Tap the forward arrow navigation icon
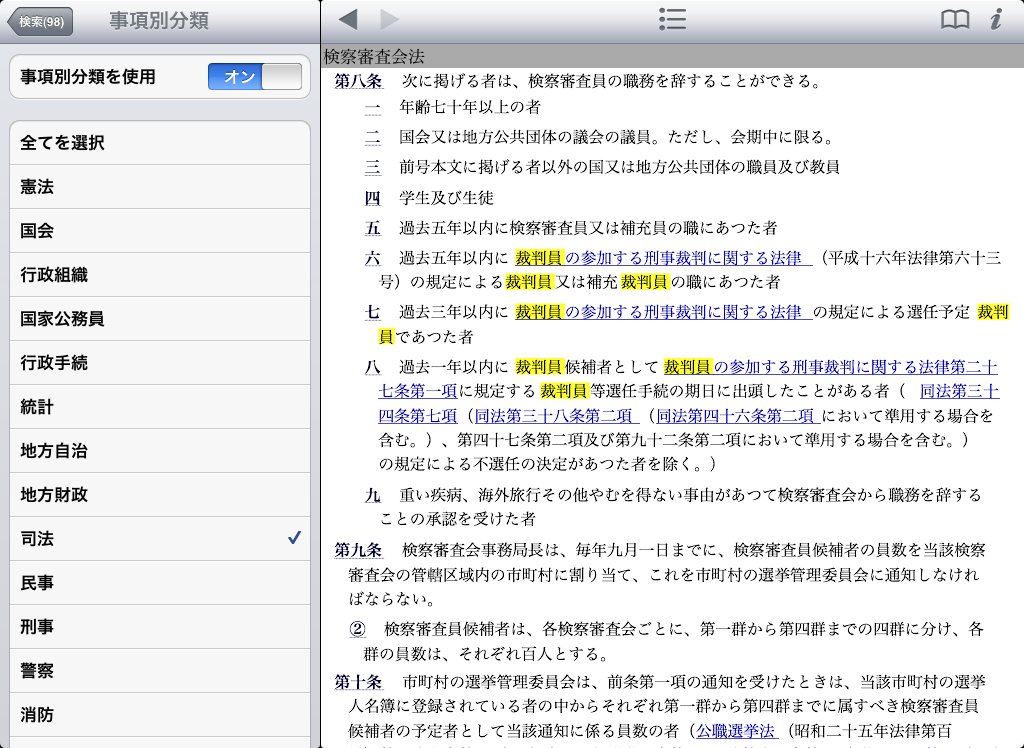 click(x=389, y=19)
